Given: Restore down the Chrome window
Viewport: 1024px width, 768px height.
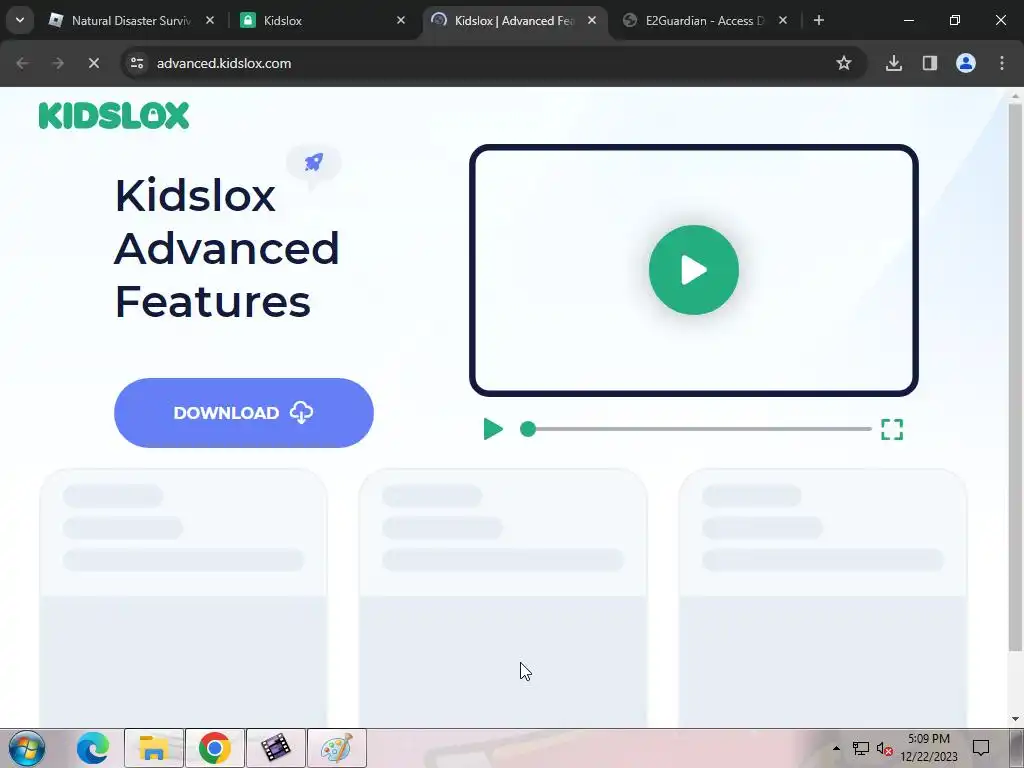Looking at the screenshot, I should tap(955, 21).
